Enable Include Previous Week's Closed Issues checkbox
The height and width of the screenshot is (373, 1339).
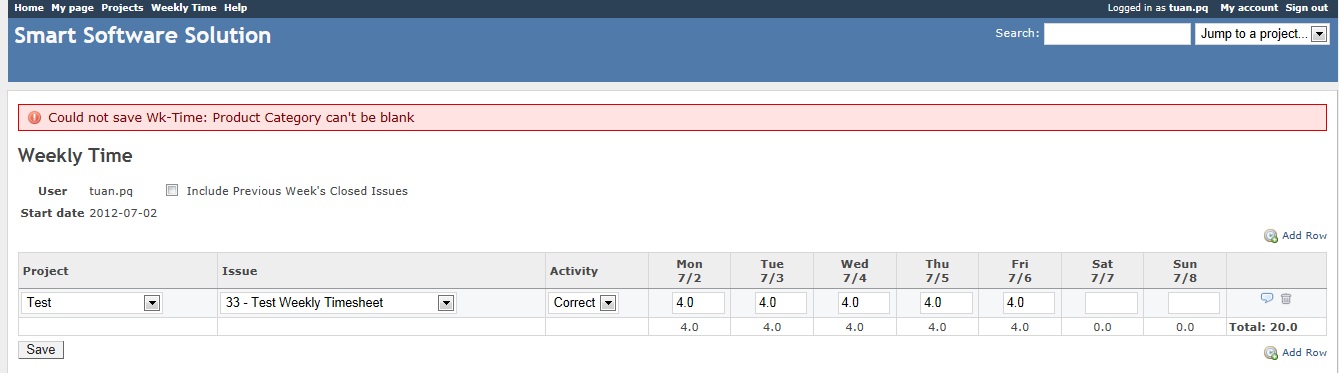coord(173,190)
